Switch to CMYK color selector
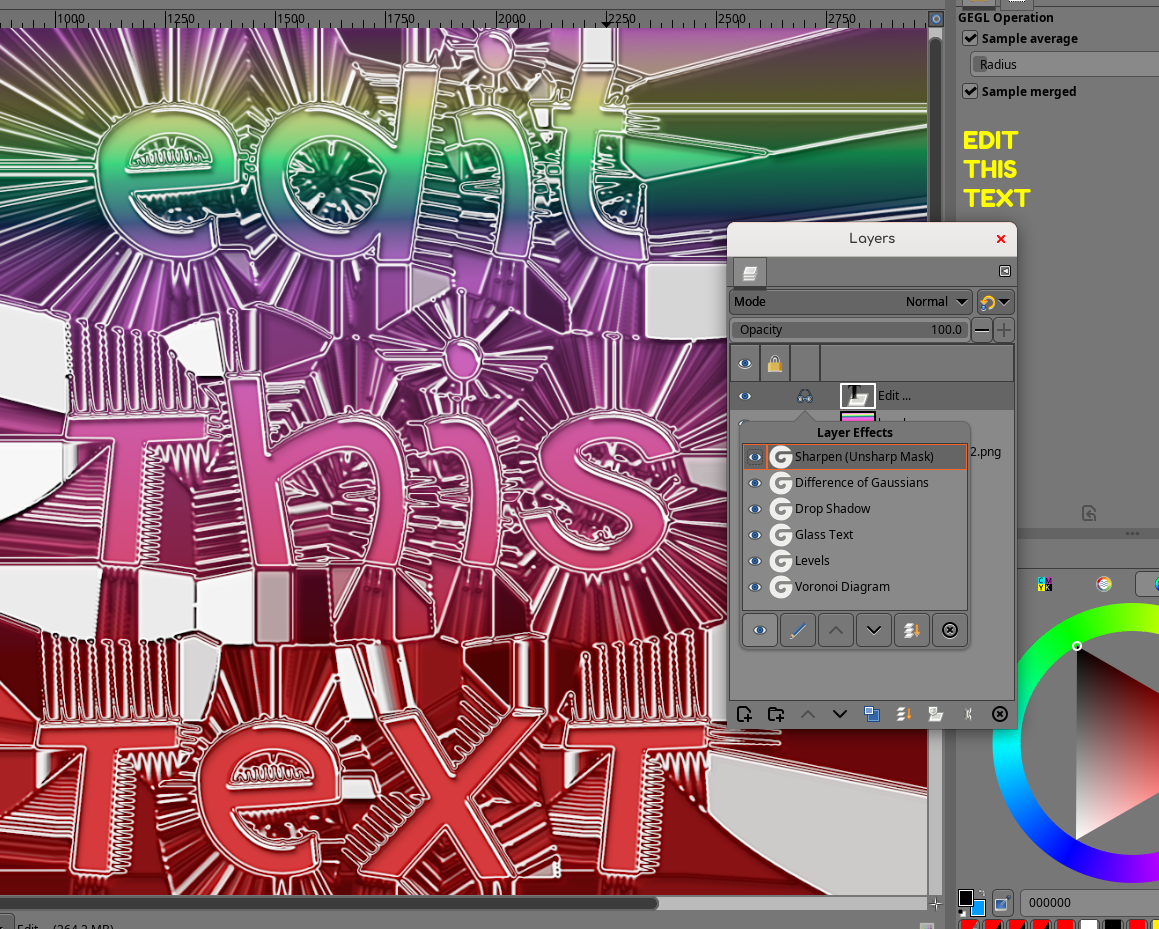This screenshot has width=1159, height=929. (1044, 584)
